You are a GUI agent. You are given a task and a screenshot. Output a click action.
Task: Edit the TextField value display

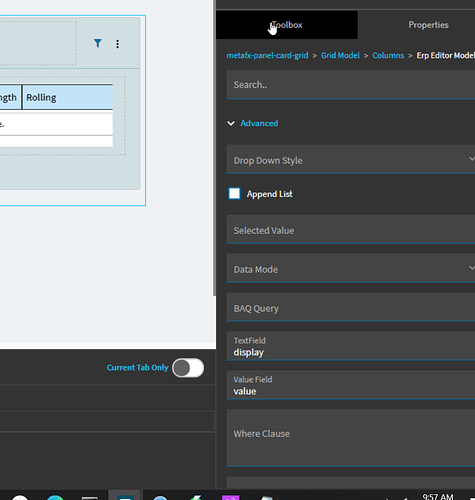click(x=351, y=346)
